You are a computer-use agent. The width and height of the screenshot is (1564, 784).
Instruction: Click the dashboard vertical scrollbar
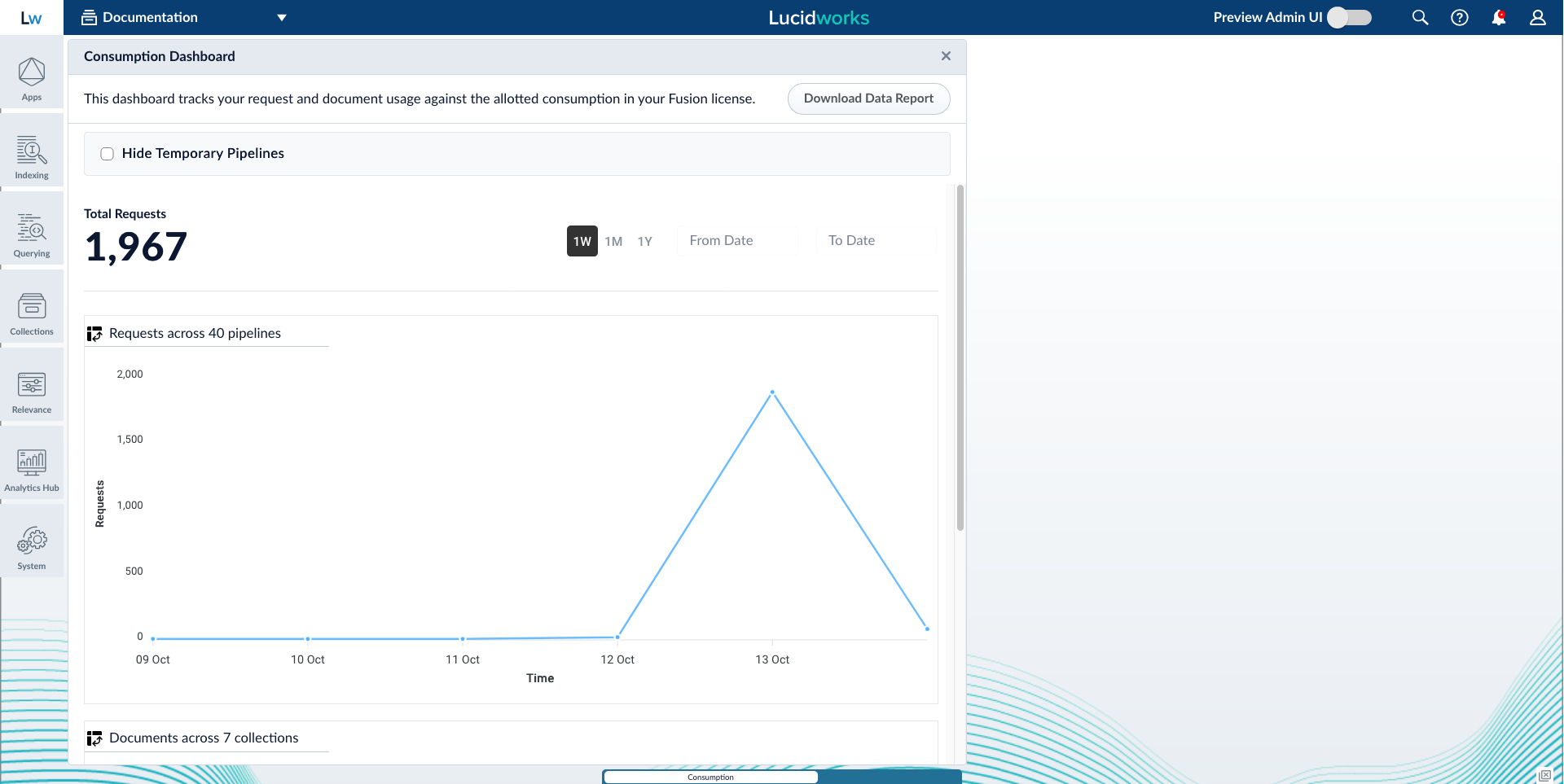point(960,358)
